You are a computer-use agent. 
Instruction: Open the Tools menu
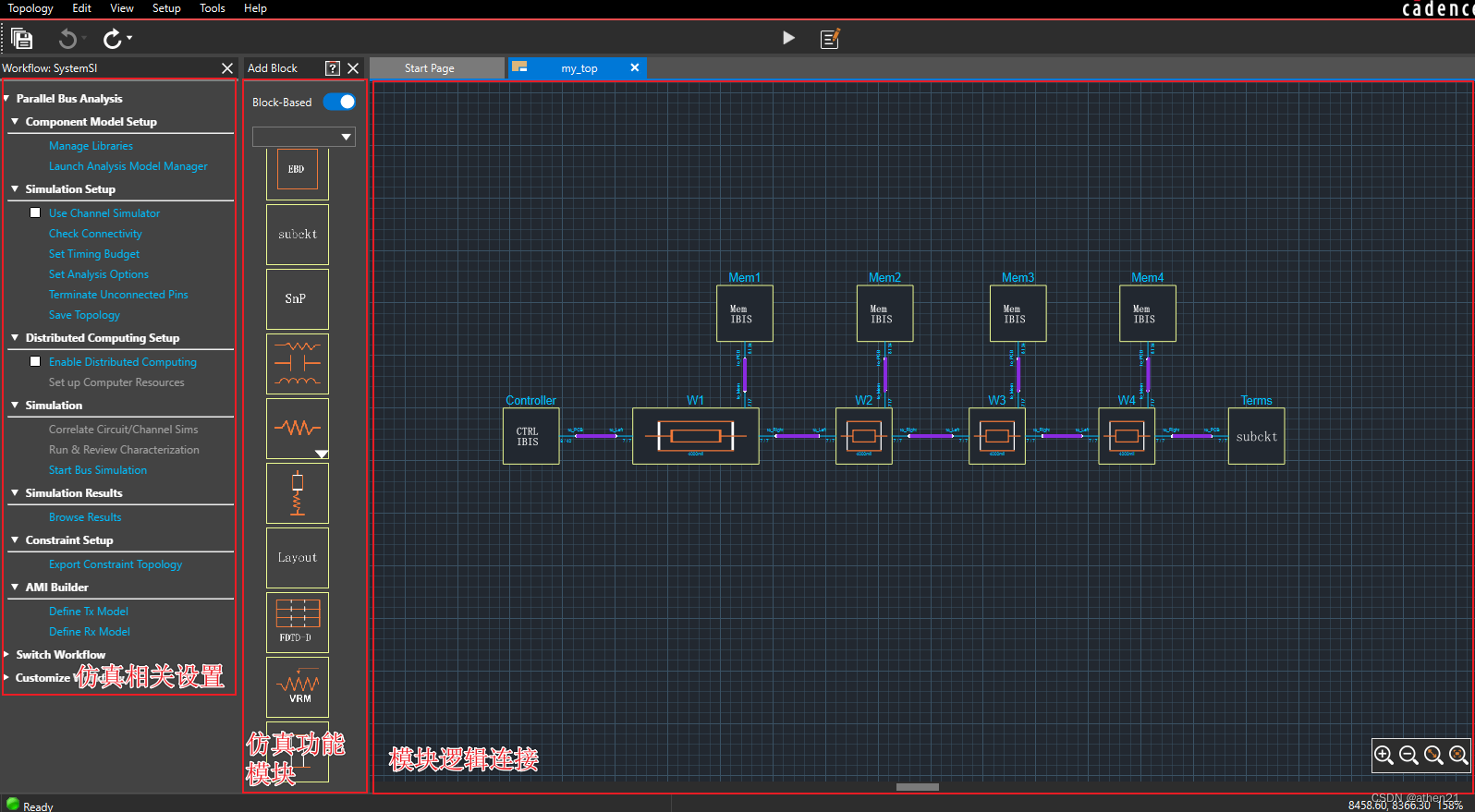213,8
